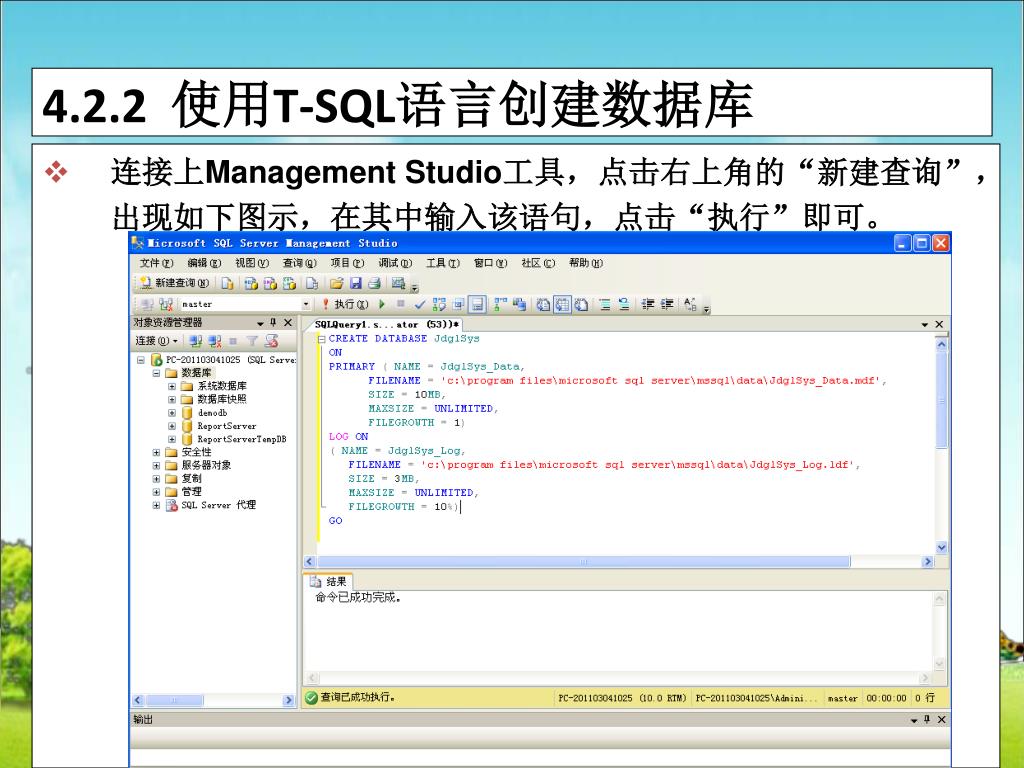Image resolution: width=1024 pixels, height=768 pixels.
Task: Open an Analysis Services DMX query
Action: click(x=270, y=283)
